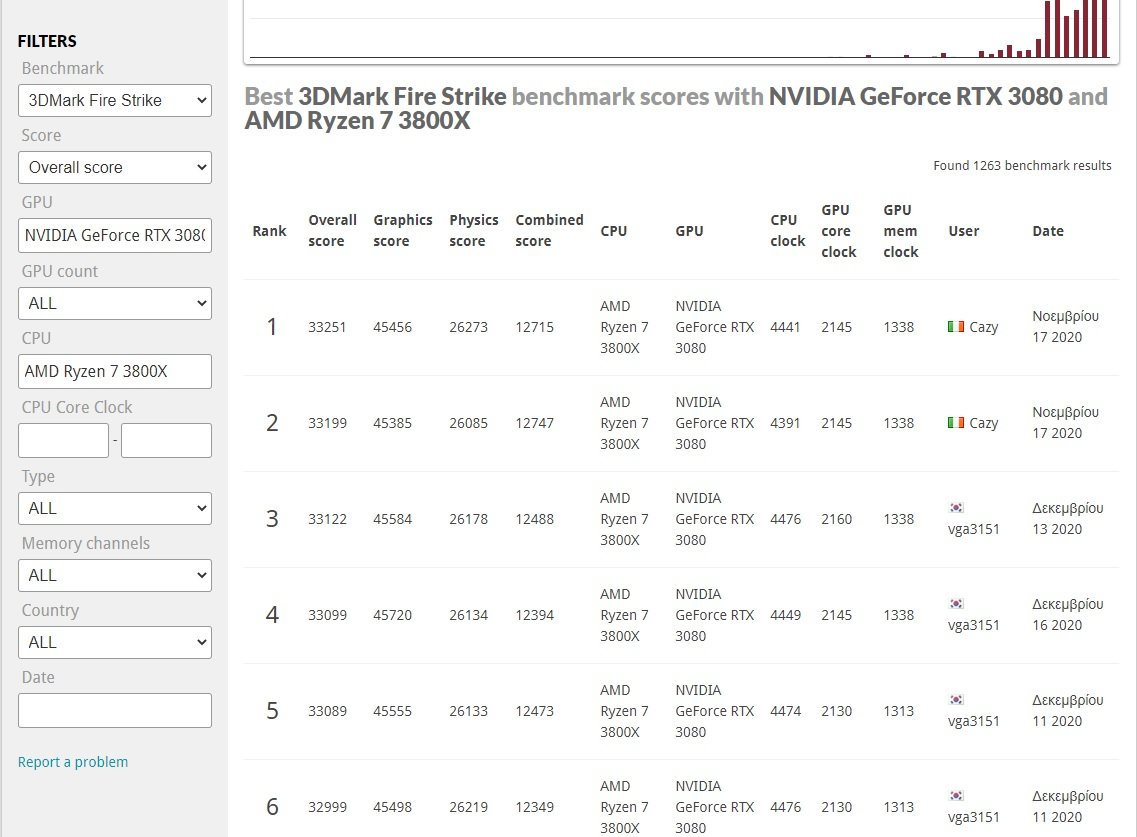Click the Rank column header
Viewport: 1137px width, 837px height.
point(269,231)
